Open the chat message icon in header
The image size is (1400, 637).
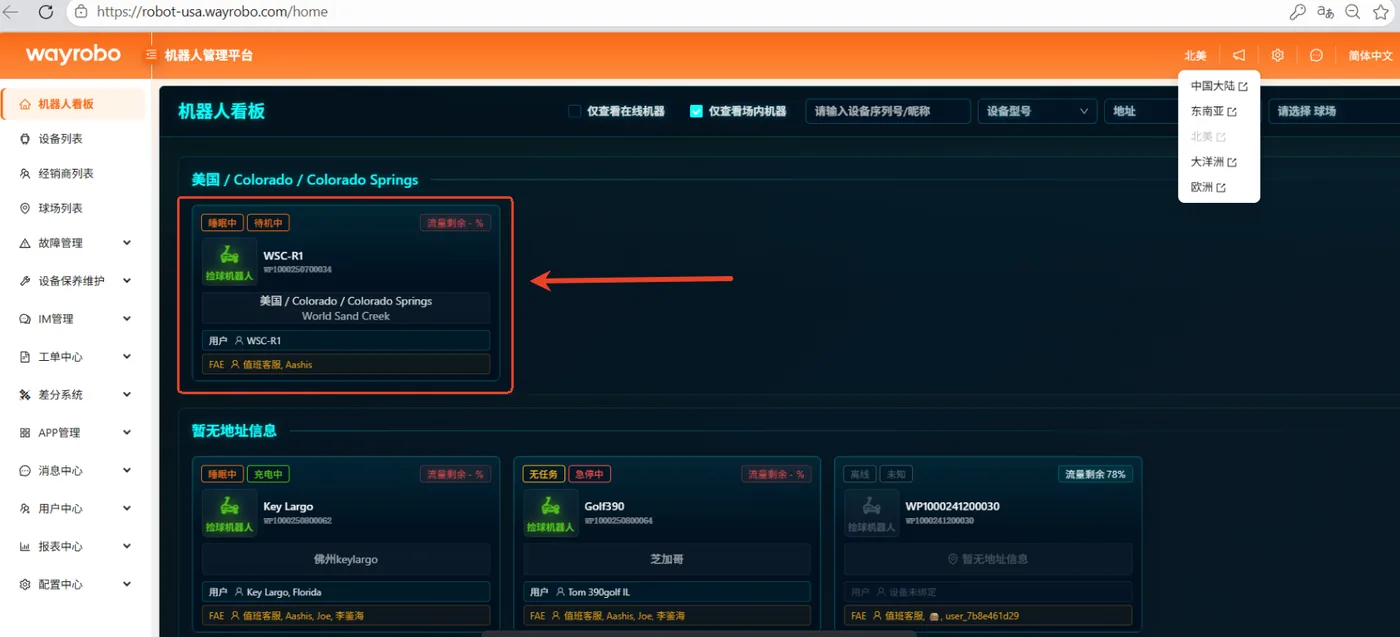(1316, 55)
